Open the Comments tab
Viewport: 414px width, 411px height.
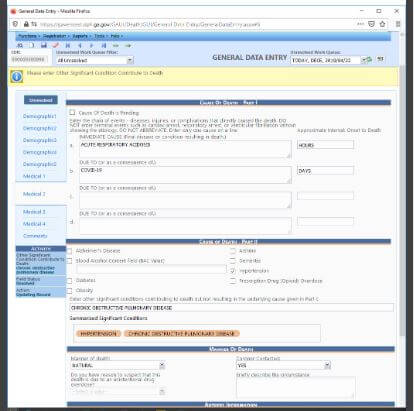(35, 236)
